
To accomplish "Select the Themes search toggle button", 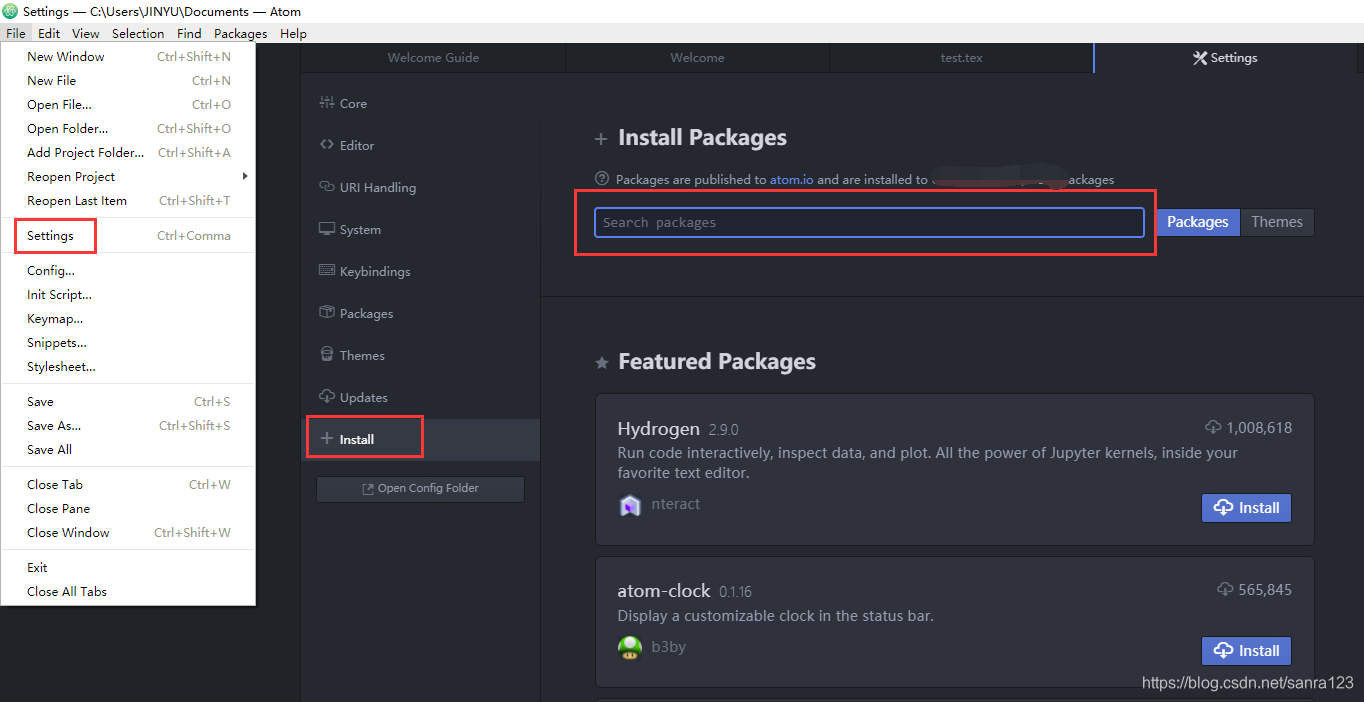I will [1277, 222].
